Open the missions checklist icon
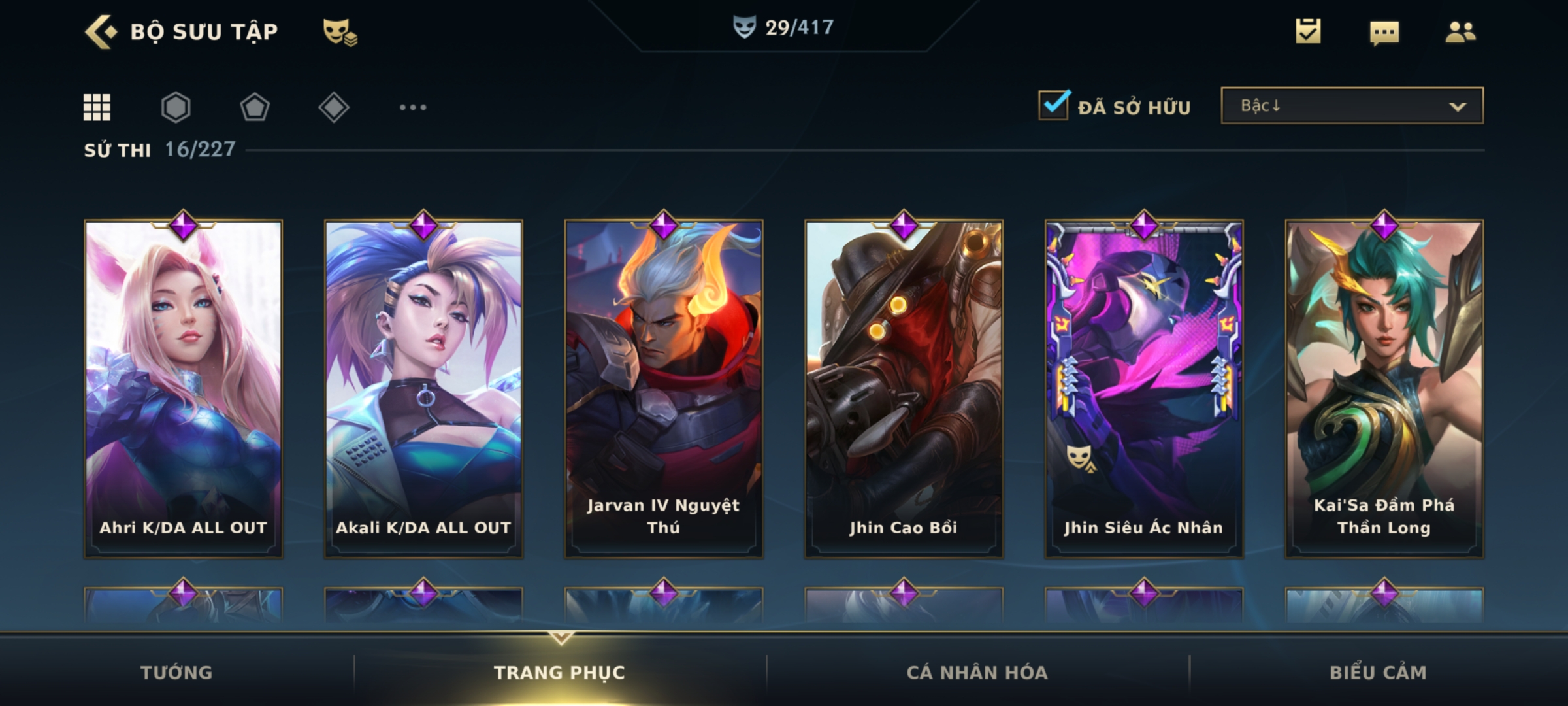1568x706 pixels. 1308,31
